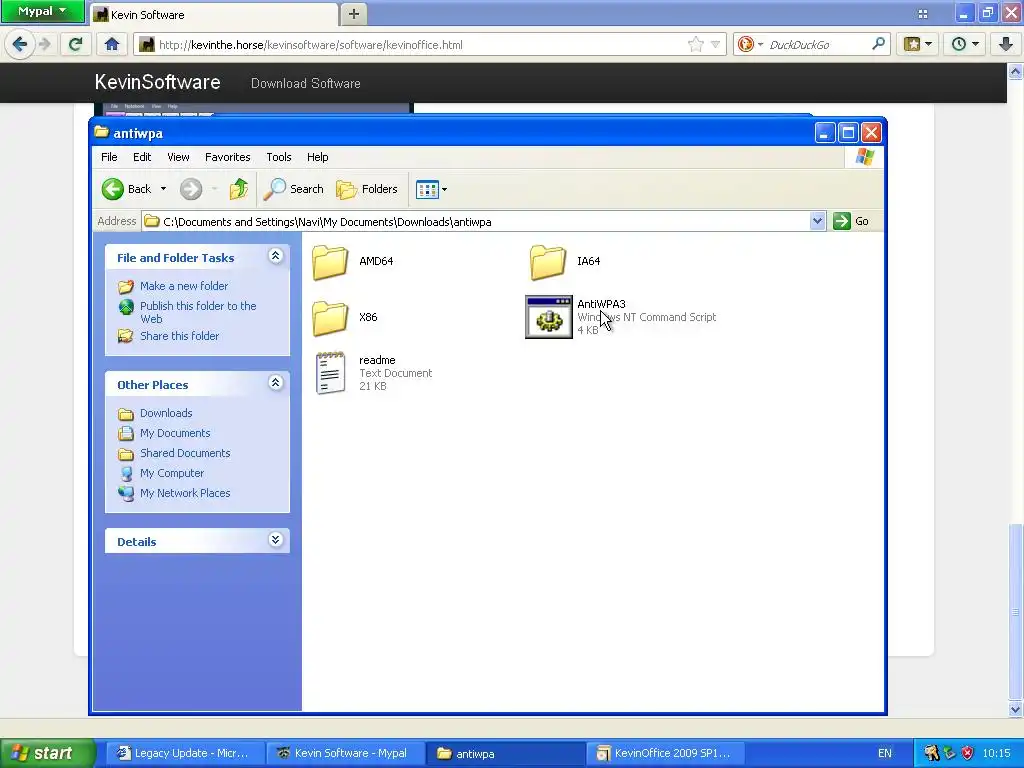Viewport: 1024px width, 768px height.
Task: Collapse the File and Folder Tasks panel
Action: pyautogui.click(x=276, y=256)
